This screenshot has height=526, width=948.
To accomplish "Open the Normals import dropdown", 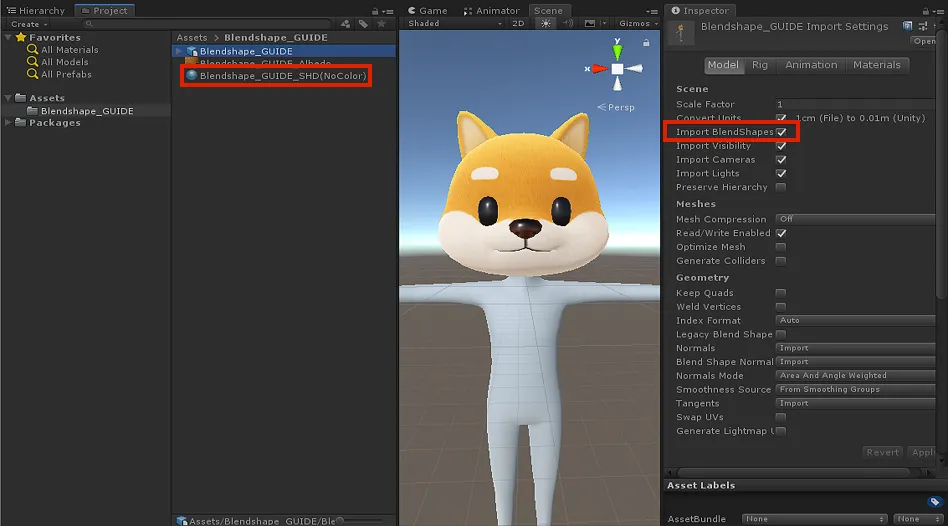I will pyautogui.click(x=855, y=348).
